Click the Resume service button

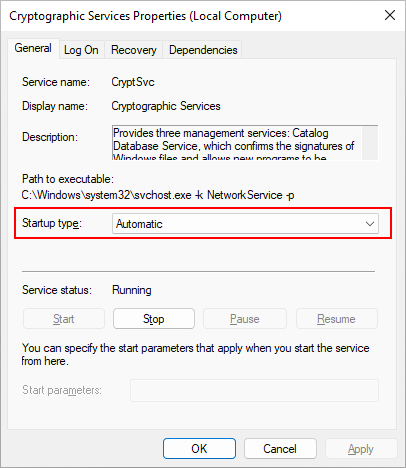coord(337,319)
